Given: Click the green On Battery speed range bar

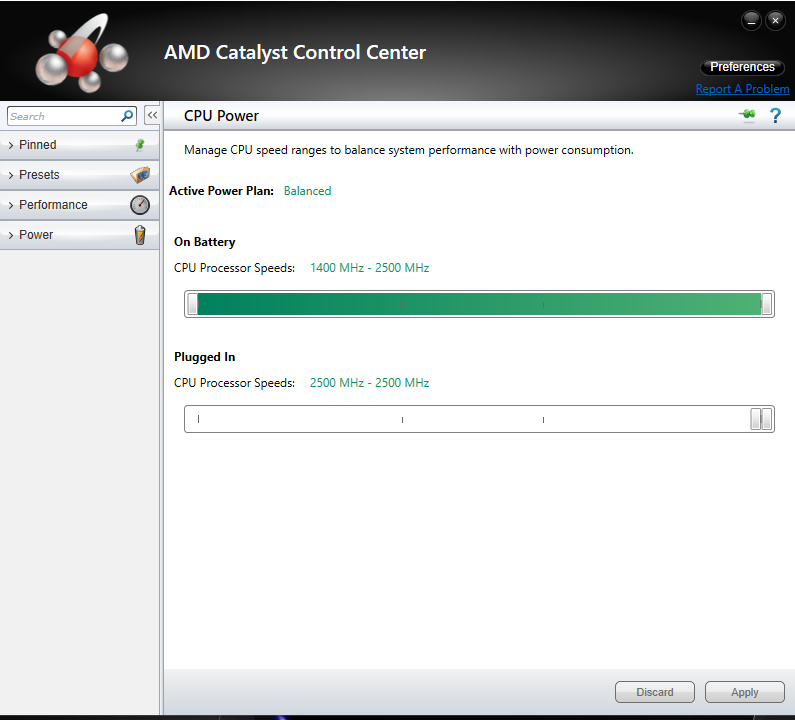Looking at the screenshot, I should coord(479,304).
